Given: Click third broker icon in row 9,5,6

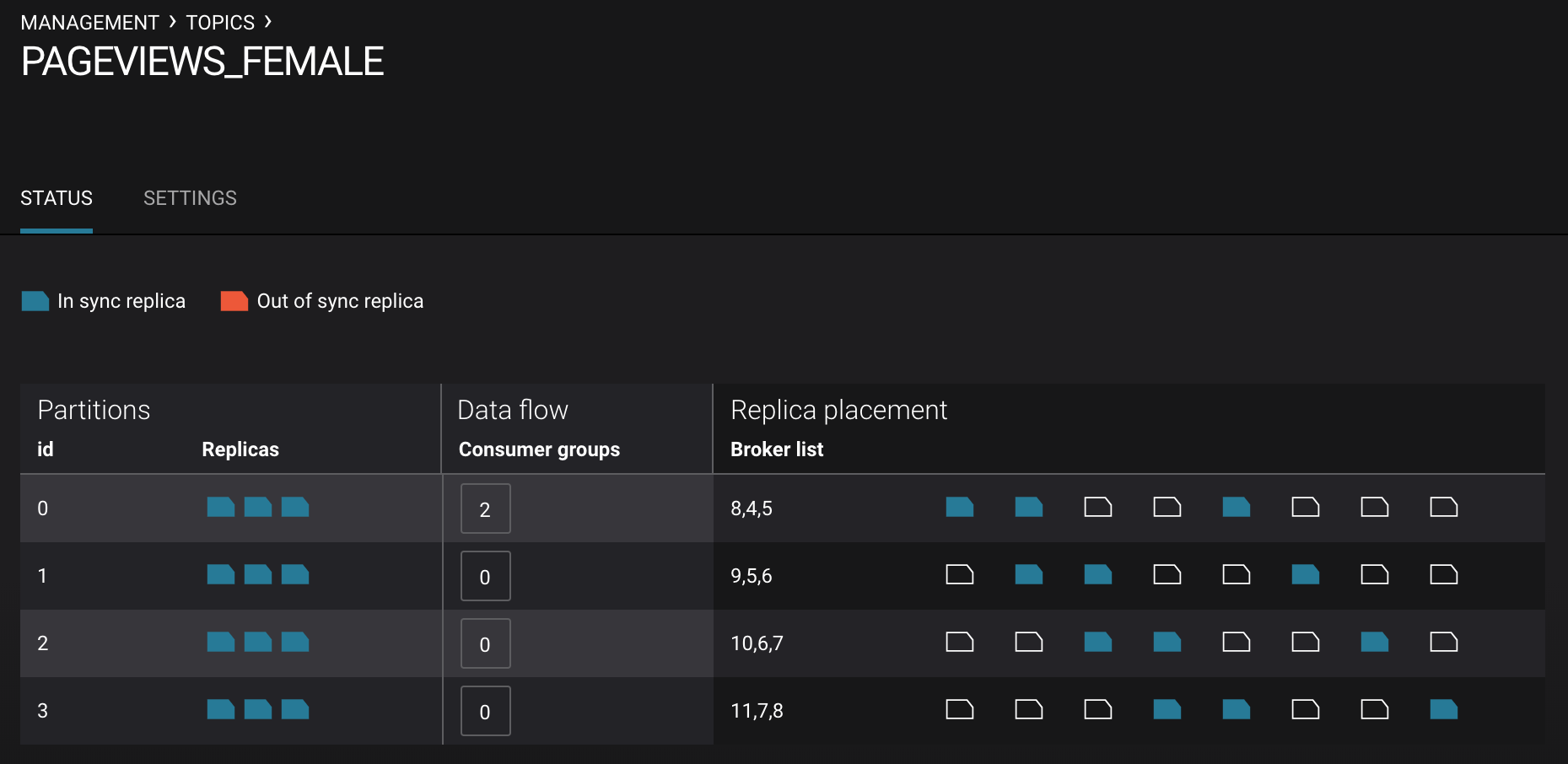Looking at the screenshot, I should click(1098, 574).
